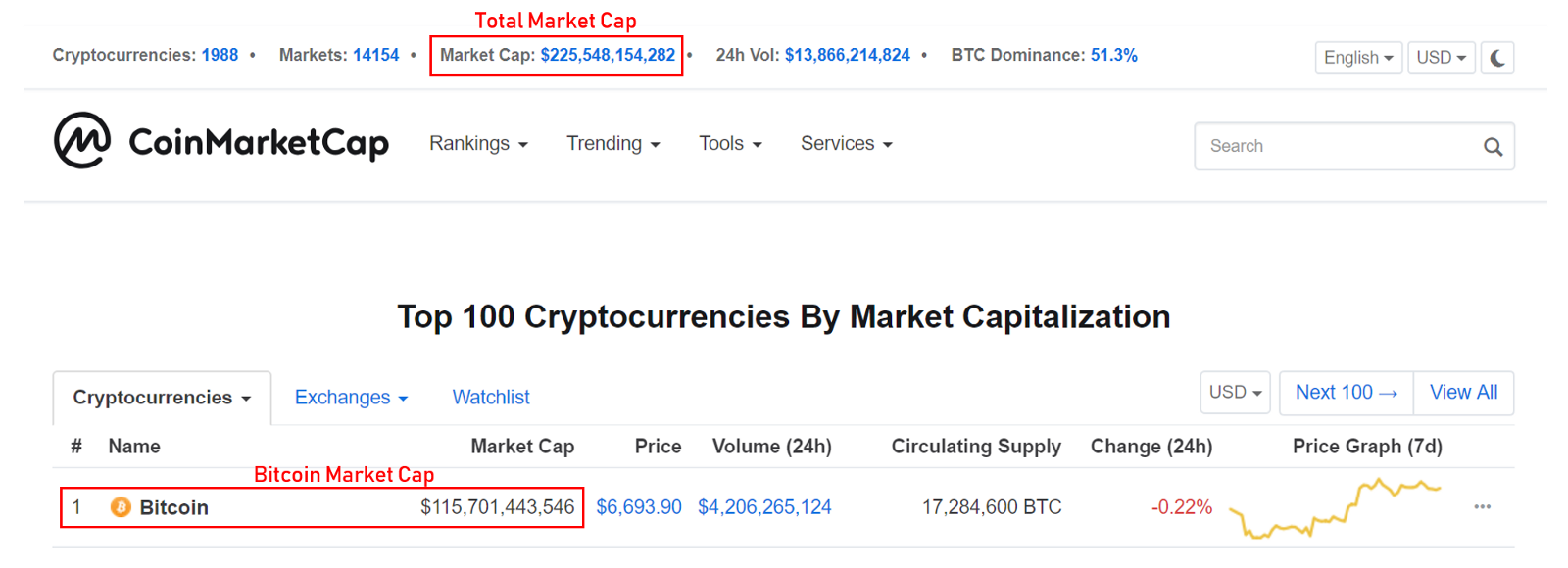Open Bitcoin row three-dot options
1568x568 pixels.
click(1482, 507)
